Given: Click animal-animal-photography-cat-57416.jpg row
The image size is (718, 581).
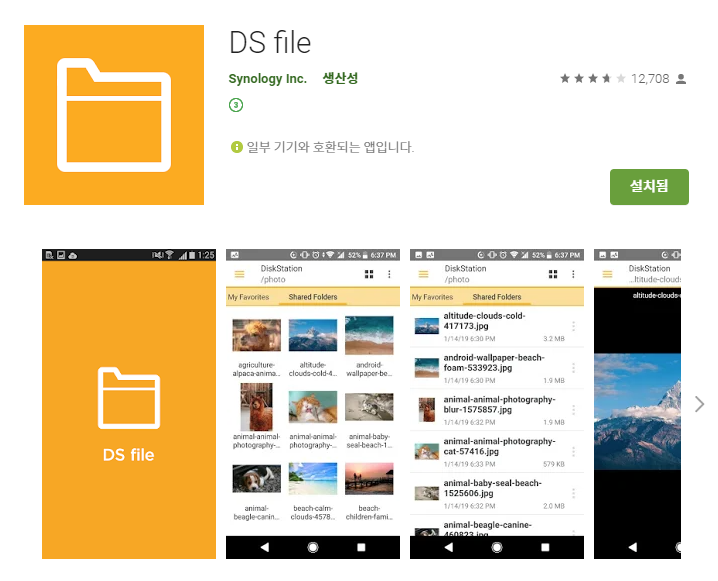Looking at the screenshot, I should 497,452.
